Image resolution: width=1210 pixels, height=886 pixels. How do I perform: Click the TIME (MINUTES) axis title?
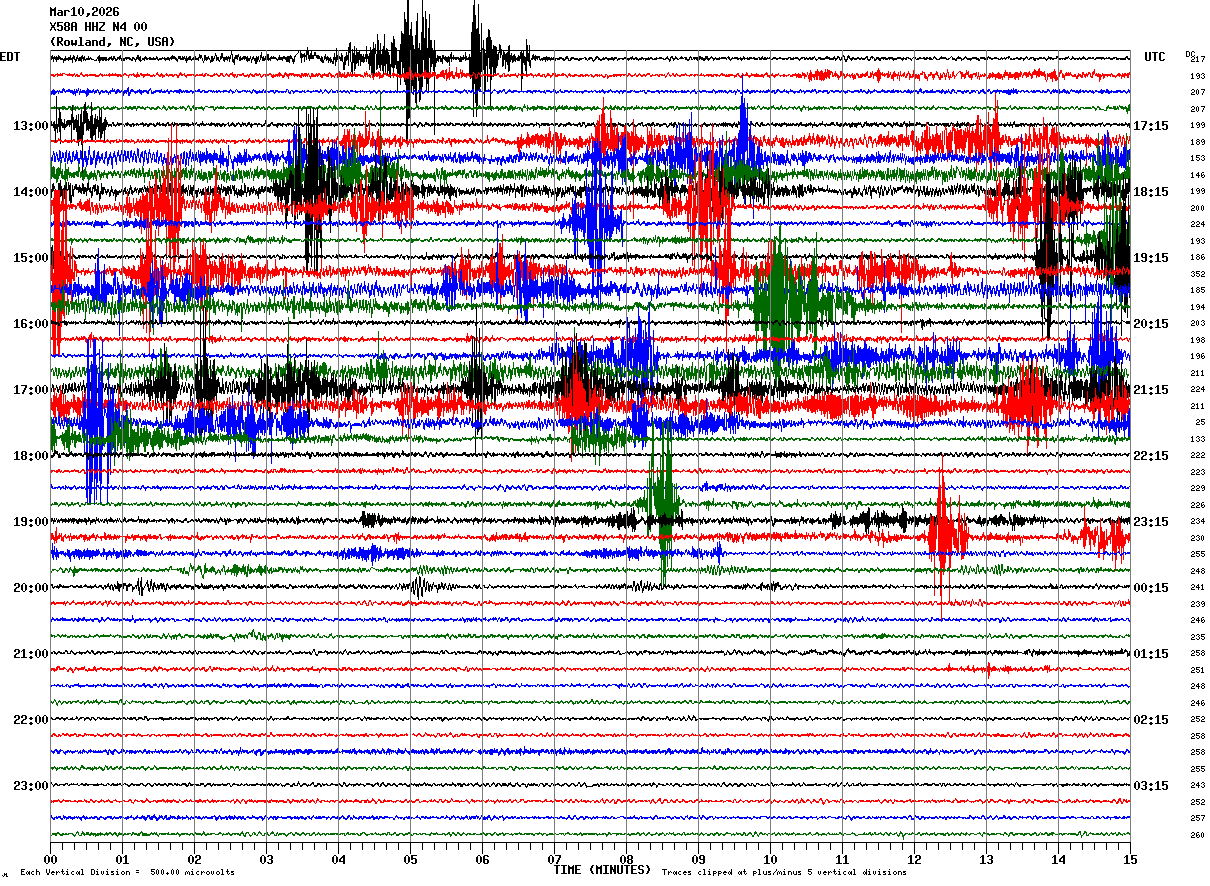[x=602, y=870]
